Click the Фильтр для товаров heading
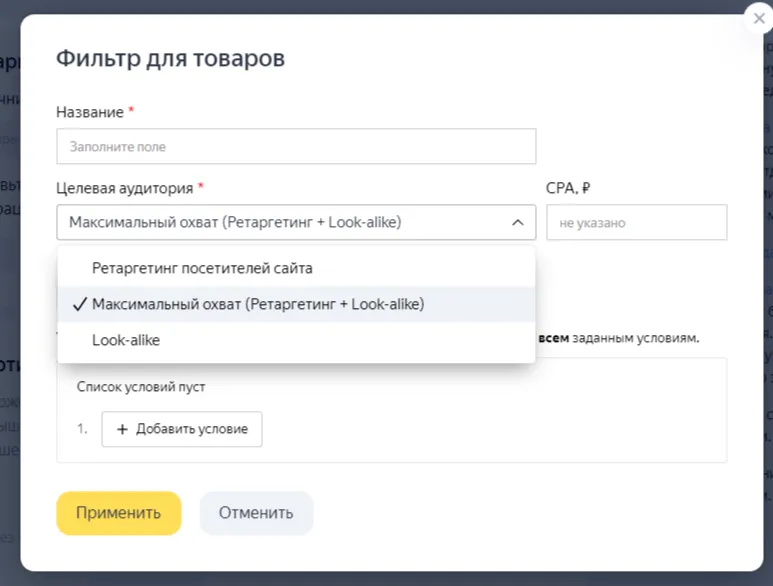773x586 pixels. coord(170,58)
